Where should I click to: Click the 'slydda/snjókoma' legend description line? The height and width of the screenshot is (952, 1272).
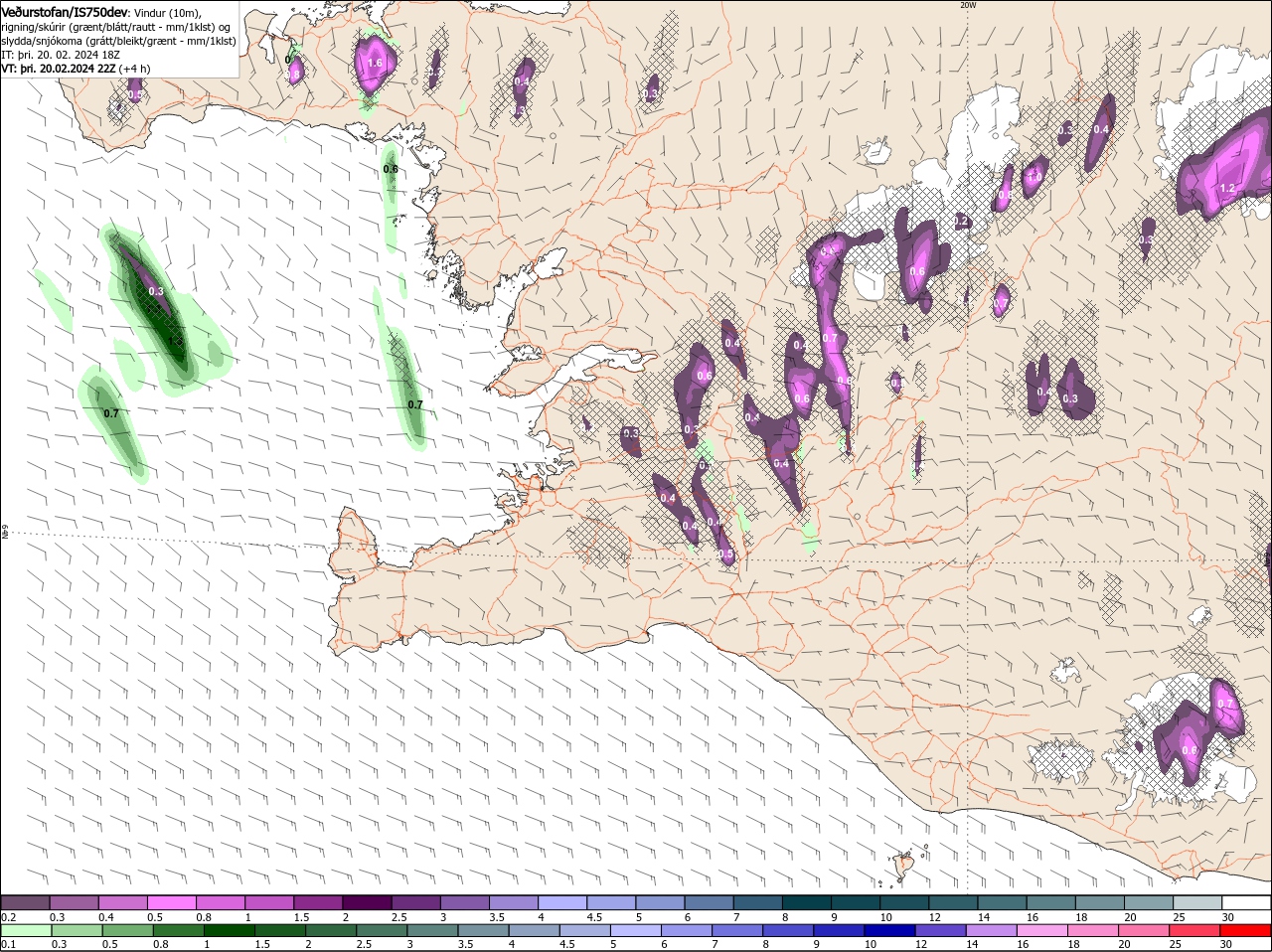[119, 41]
